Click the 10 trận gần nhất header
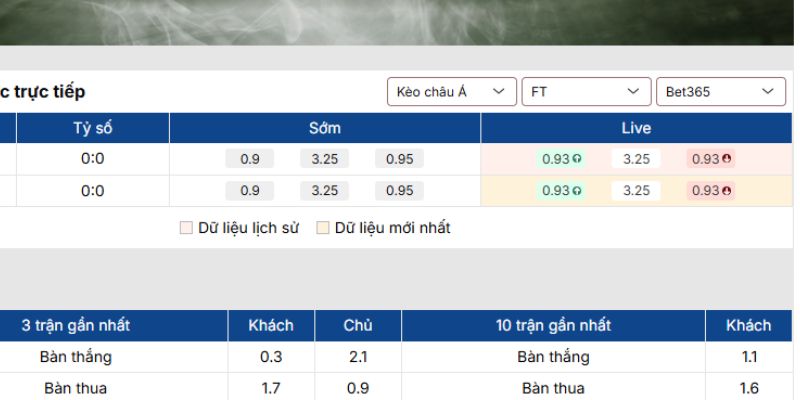The image size is (800, 400). [x=554, y=326]
